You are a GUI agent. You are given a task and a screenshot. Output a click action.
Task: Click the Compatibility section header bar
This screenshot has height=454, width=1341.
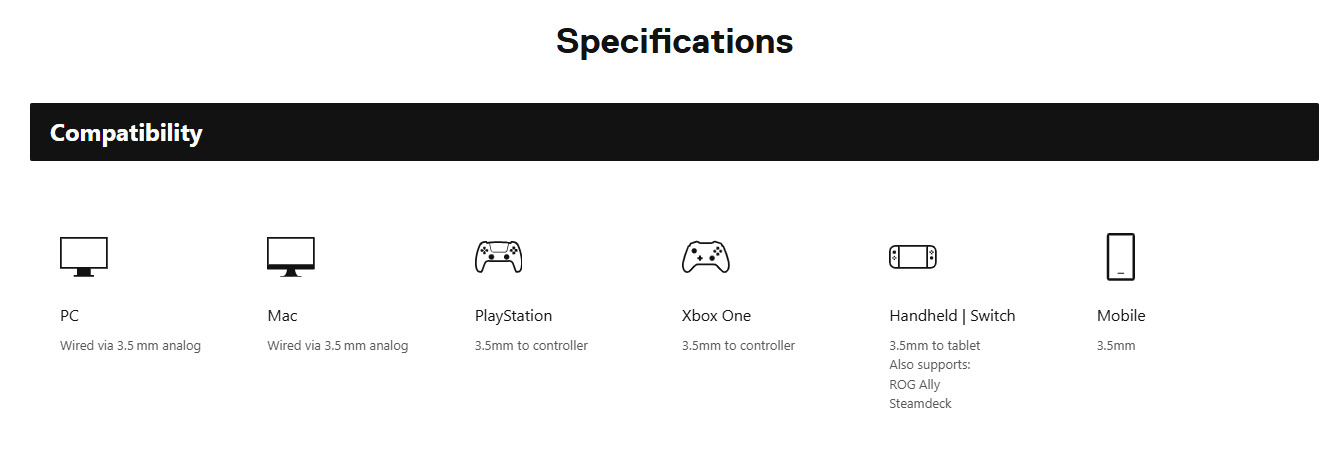tap(674, 132)
